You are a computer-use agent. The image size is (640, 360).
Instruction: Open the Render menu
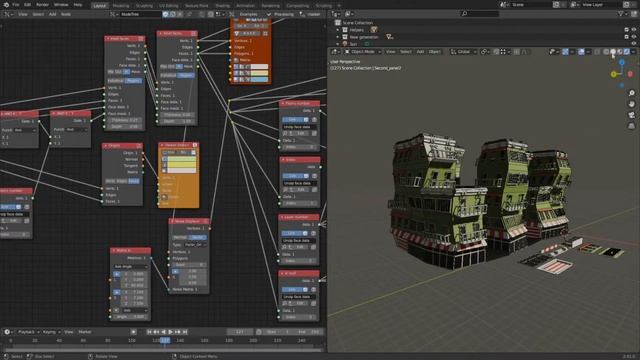(42, 5)
